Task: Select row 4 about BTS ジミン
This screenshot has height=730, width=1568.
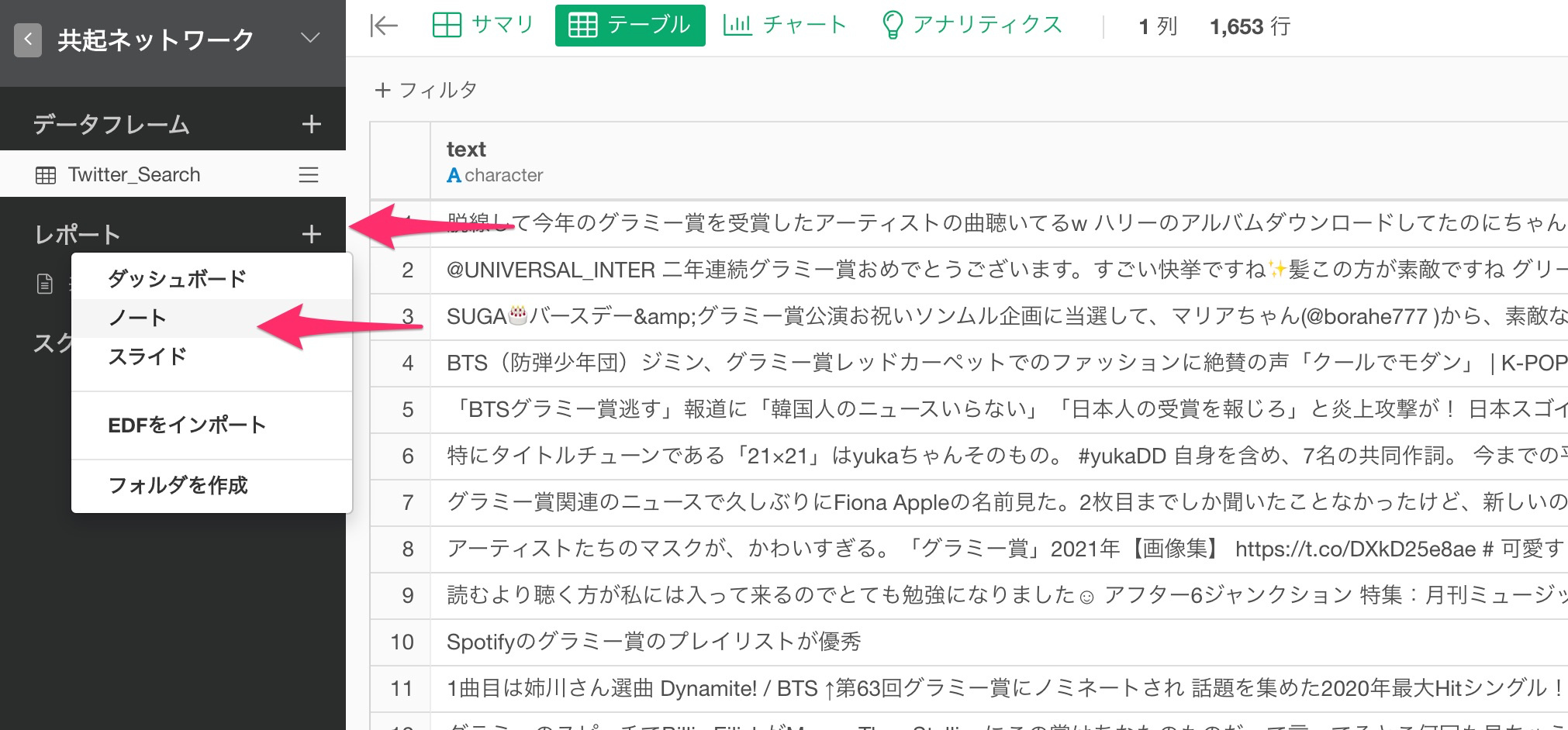Action: pyautogui.click(x=969, y=363)
